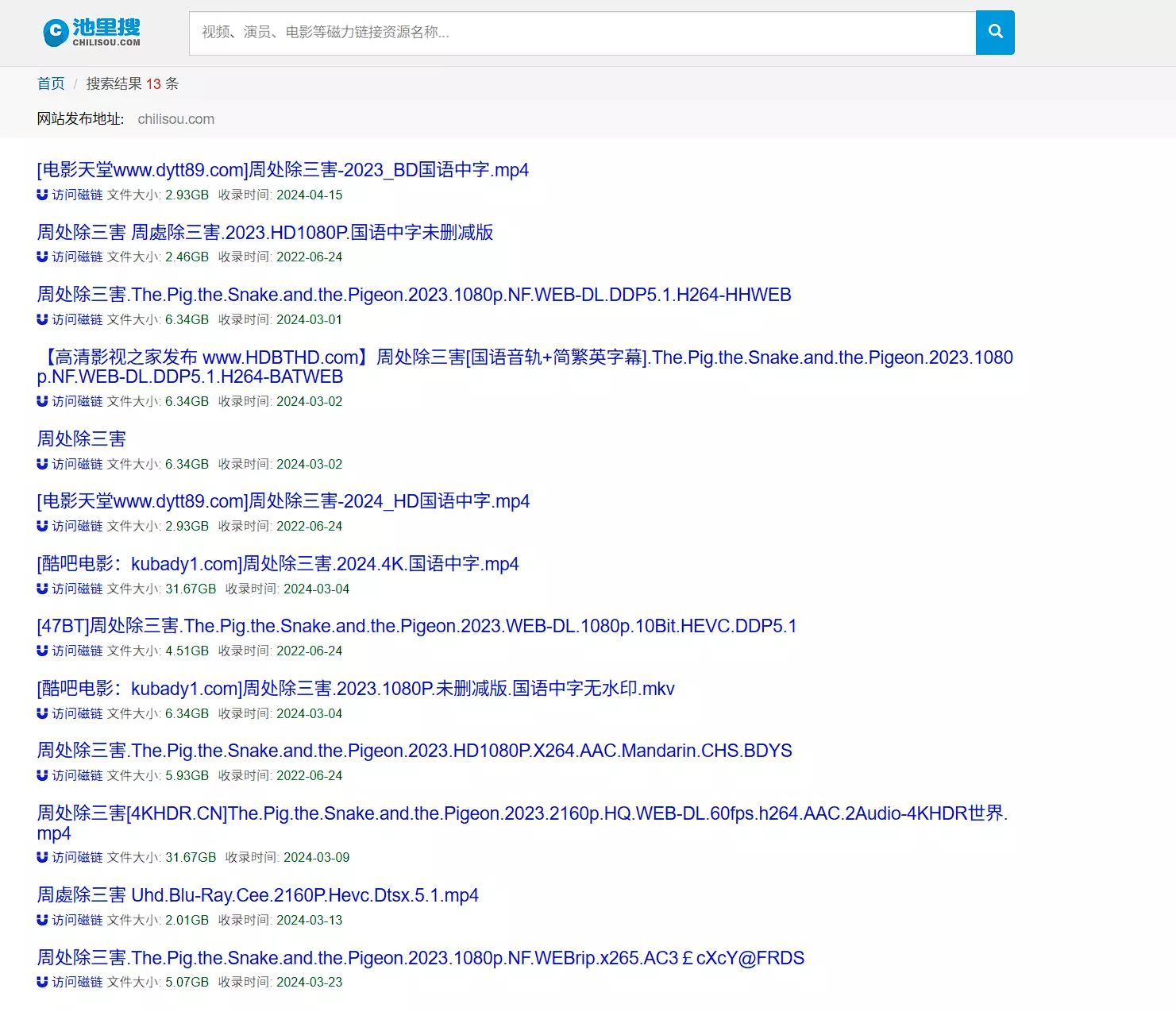Click magnet icon under FRDS result
Viewport: 1176px width, 1012px height.
tap(42, 982)
